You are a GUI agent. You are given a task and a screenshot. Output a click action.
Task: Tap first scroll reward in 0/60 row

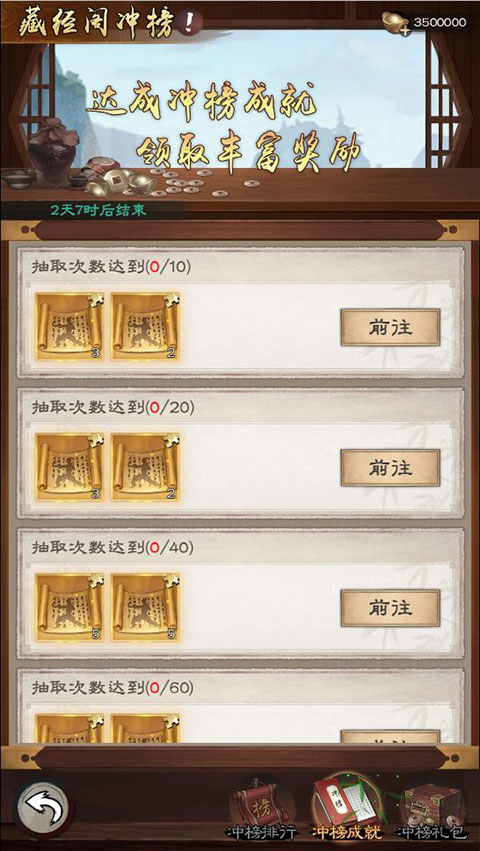point(70,728)
